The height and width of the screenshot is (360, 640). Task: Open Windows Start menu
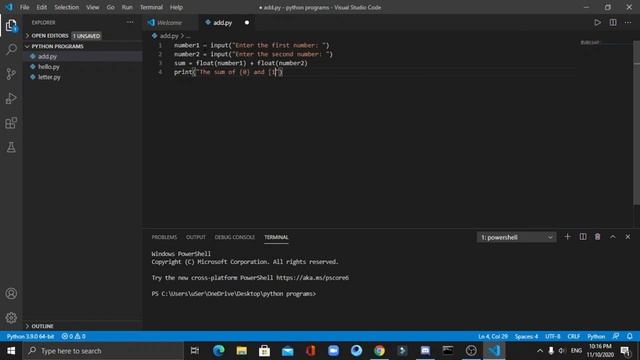click(x=11, y=351)
